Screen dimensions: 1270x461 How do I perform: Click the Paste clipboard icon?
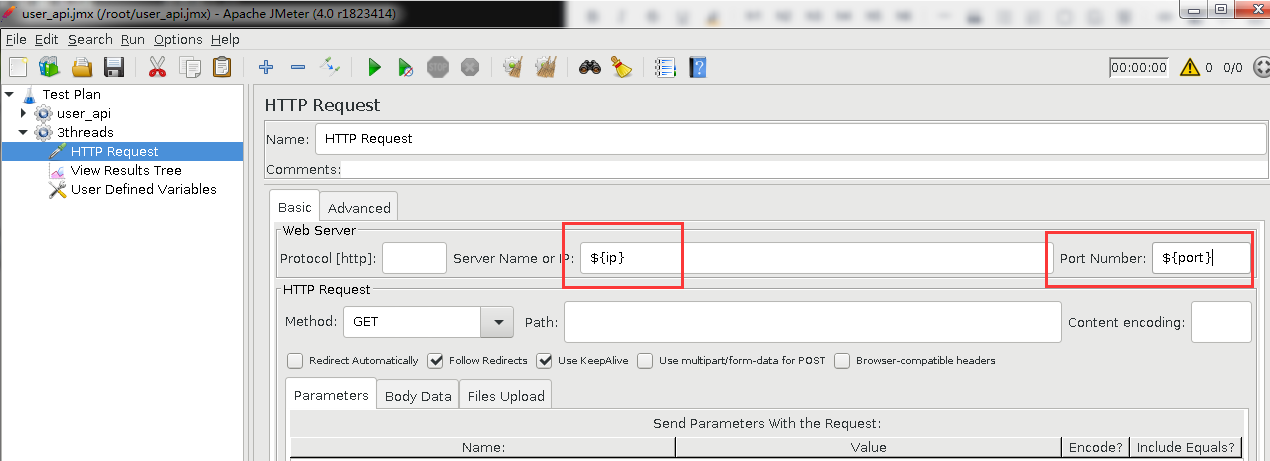click(221, 67)
